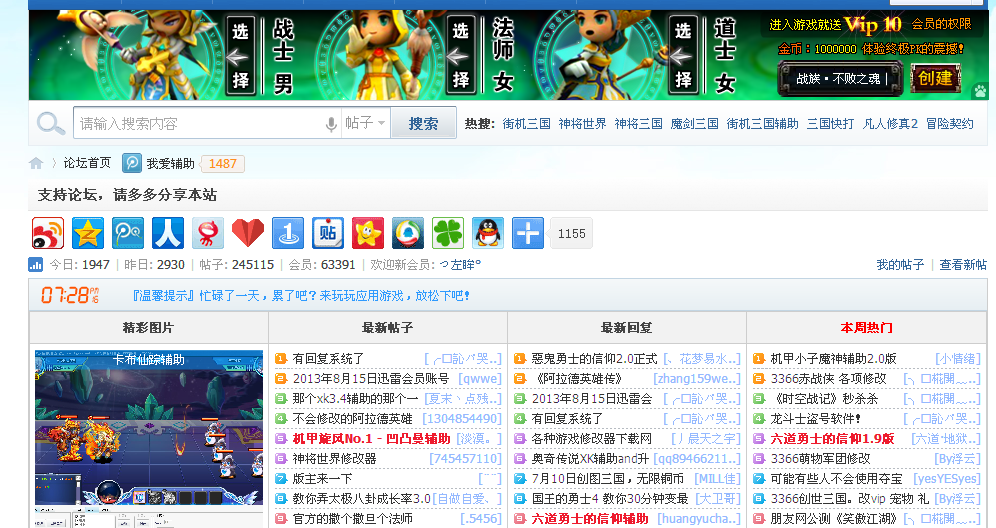This screenshot has width=996, height=528.
Task: Open the 论坛首页 breadcrumb link
Action: [87, 163]
